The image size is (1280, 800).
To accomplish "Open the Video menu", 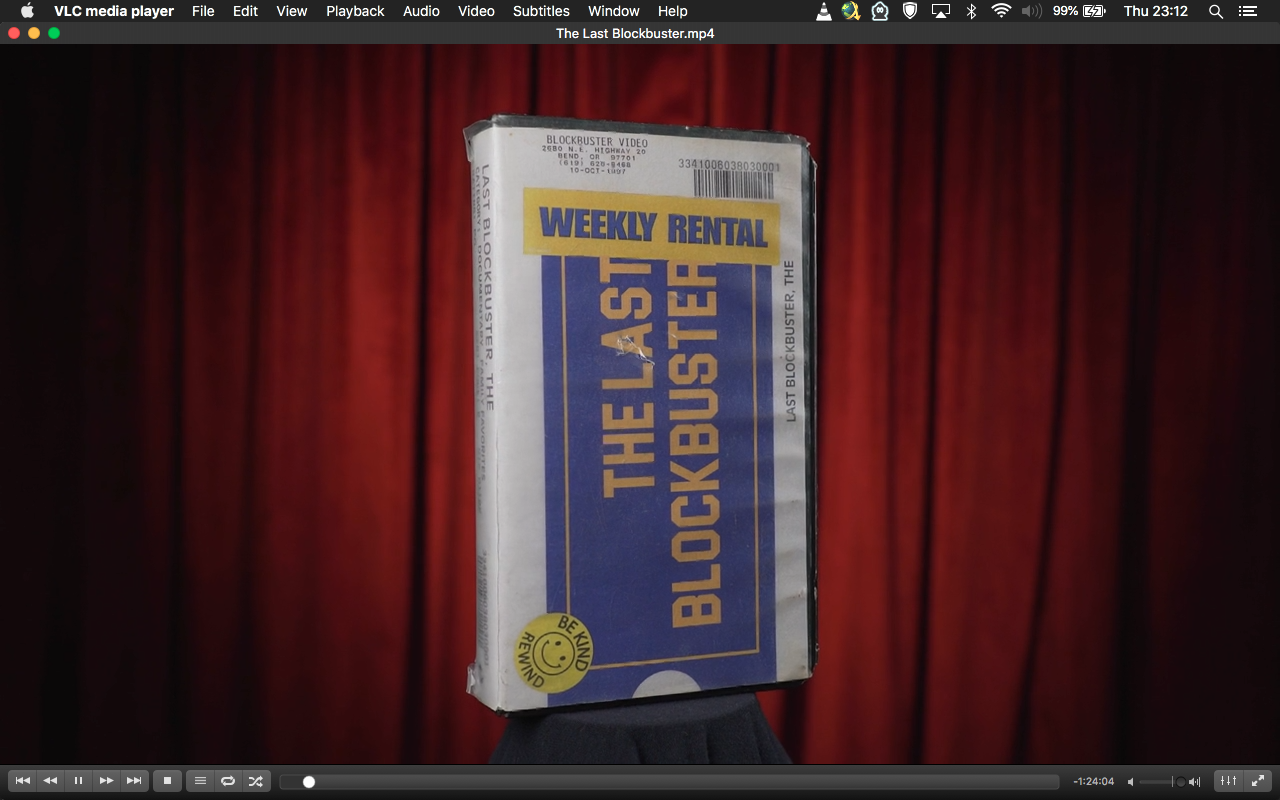I will tap(476, 11).
